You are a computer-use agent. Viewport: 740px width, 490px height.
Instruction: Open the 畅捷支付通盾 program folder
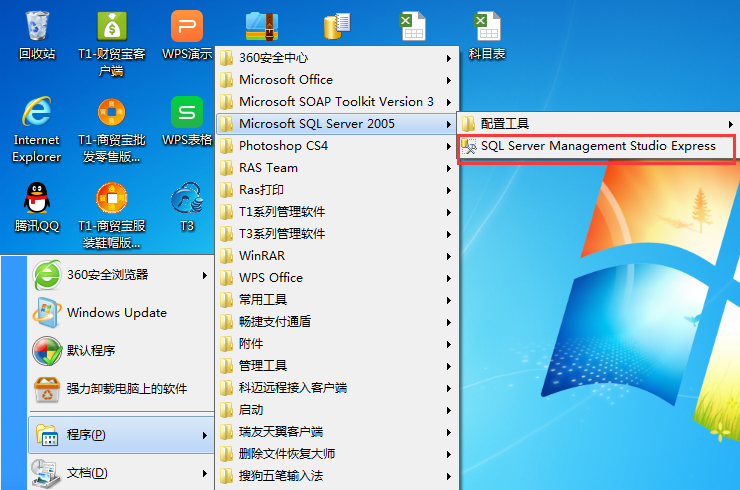tap(336, 322)
